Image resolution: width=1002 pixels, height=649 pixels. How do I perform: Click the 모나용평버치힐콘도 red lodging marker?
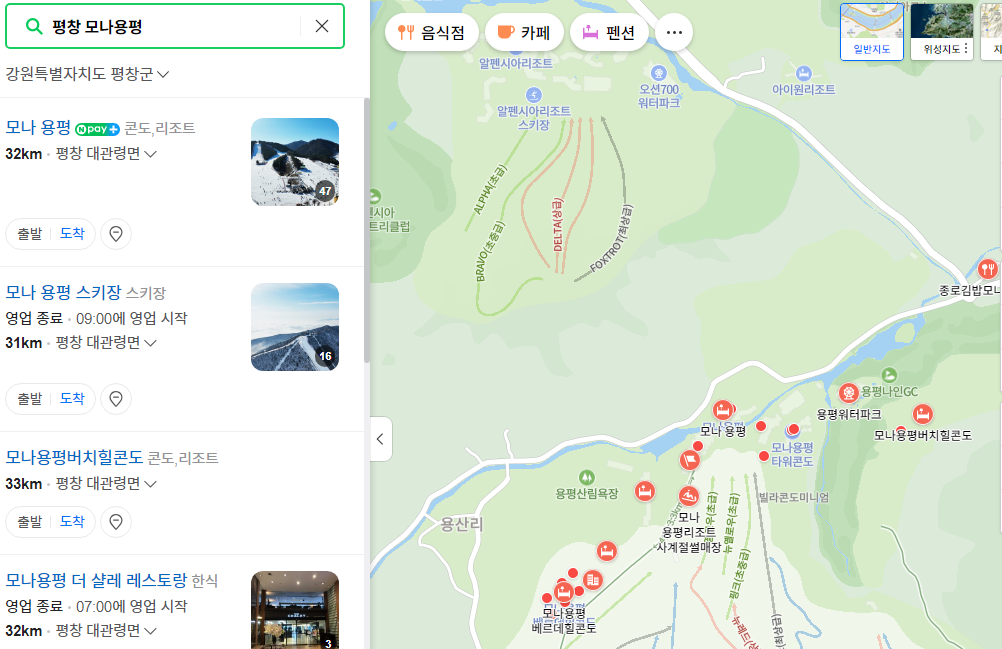(x=922, y=414)
